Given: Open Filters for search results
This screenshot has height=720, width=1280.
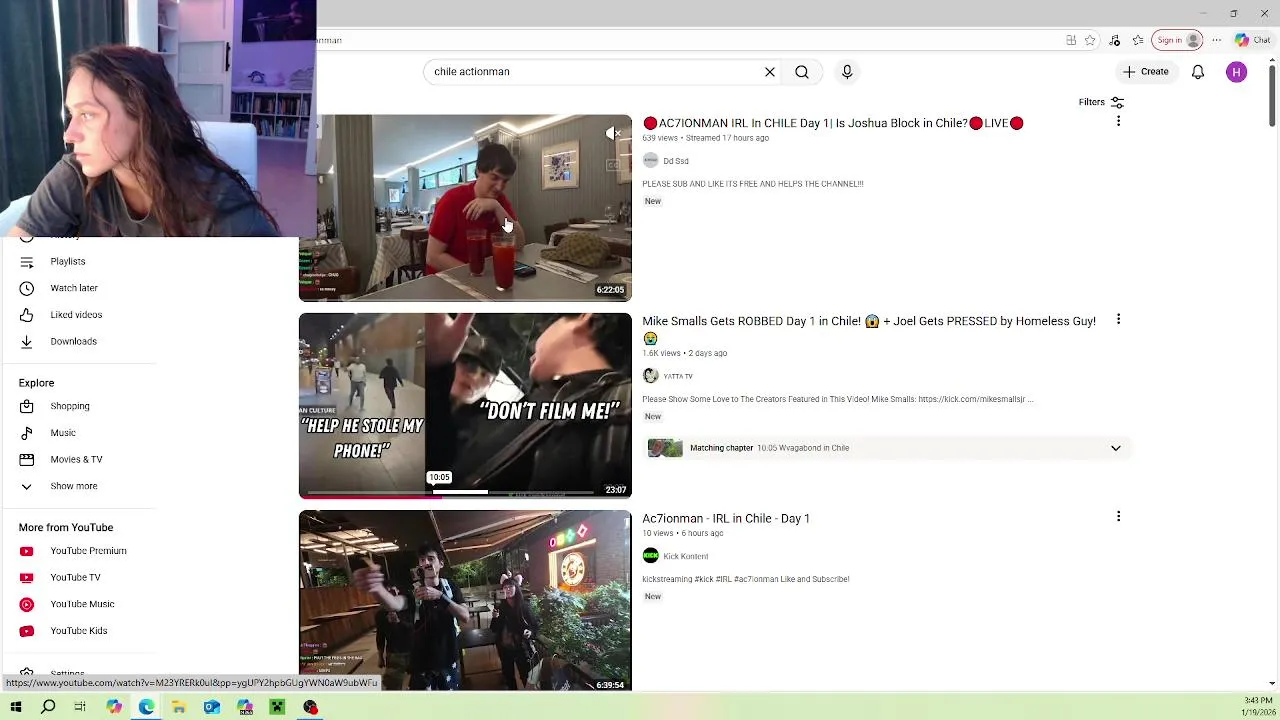Looking at the screenshot, I should [1101, 102].
